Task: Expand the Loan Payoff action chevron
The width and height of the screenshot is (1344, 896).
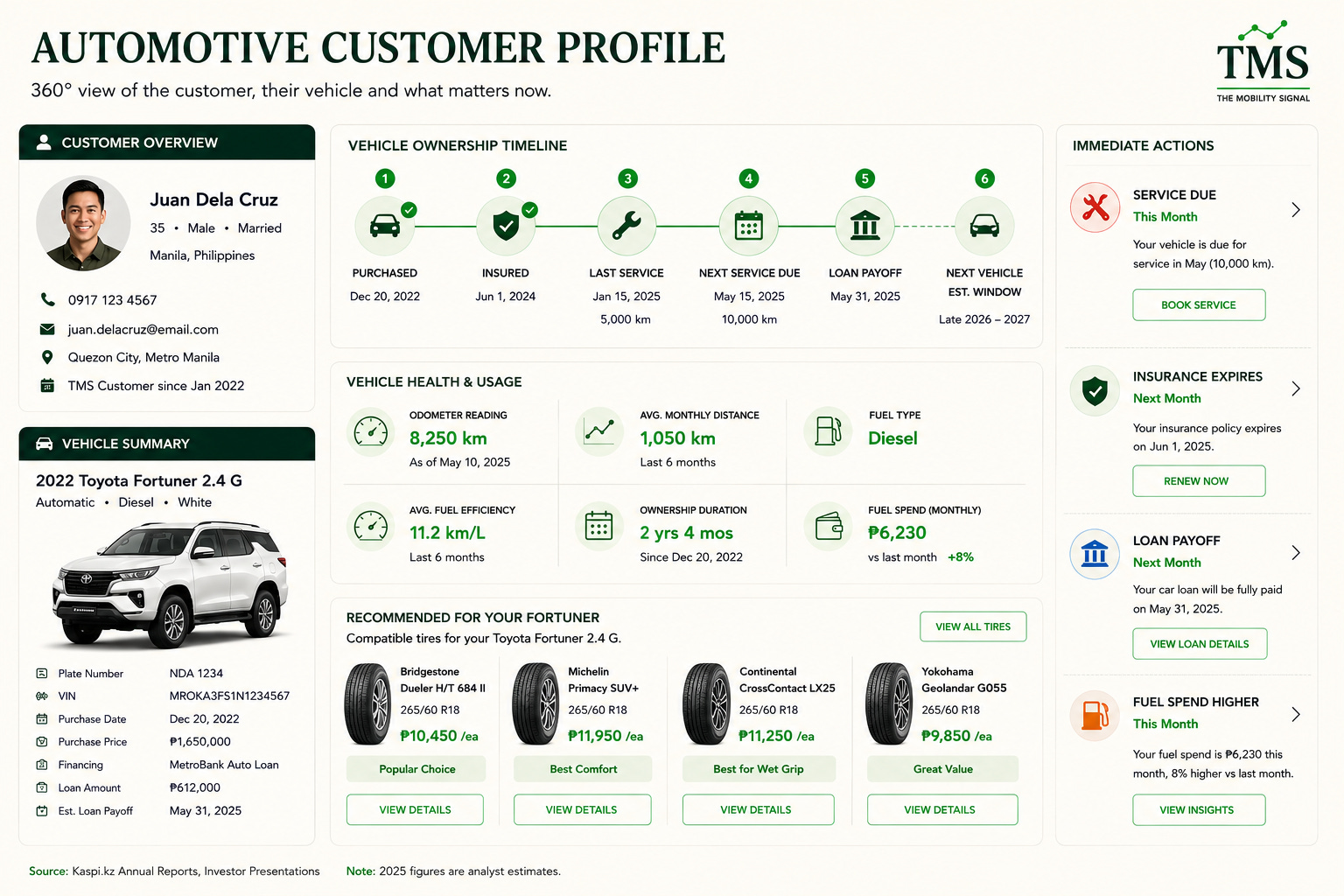Action: (1296, 553)
